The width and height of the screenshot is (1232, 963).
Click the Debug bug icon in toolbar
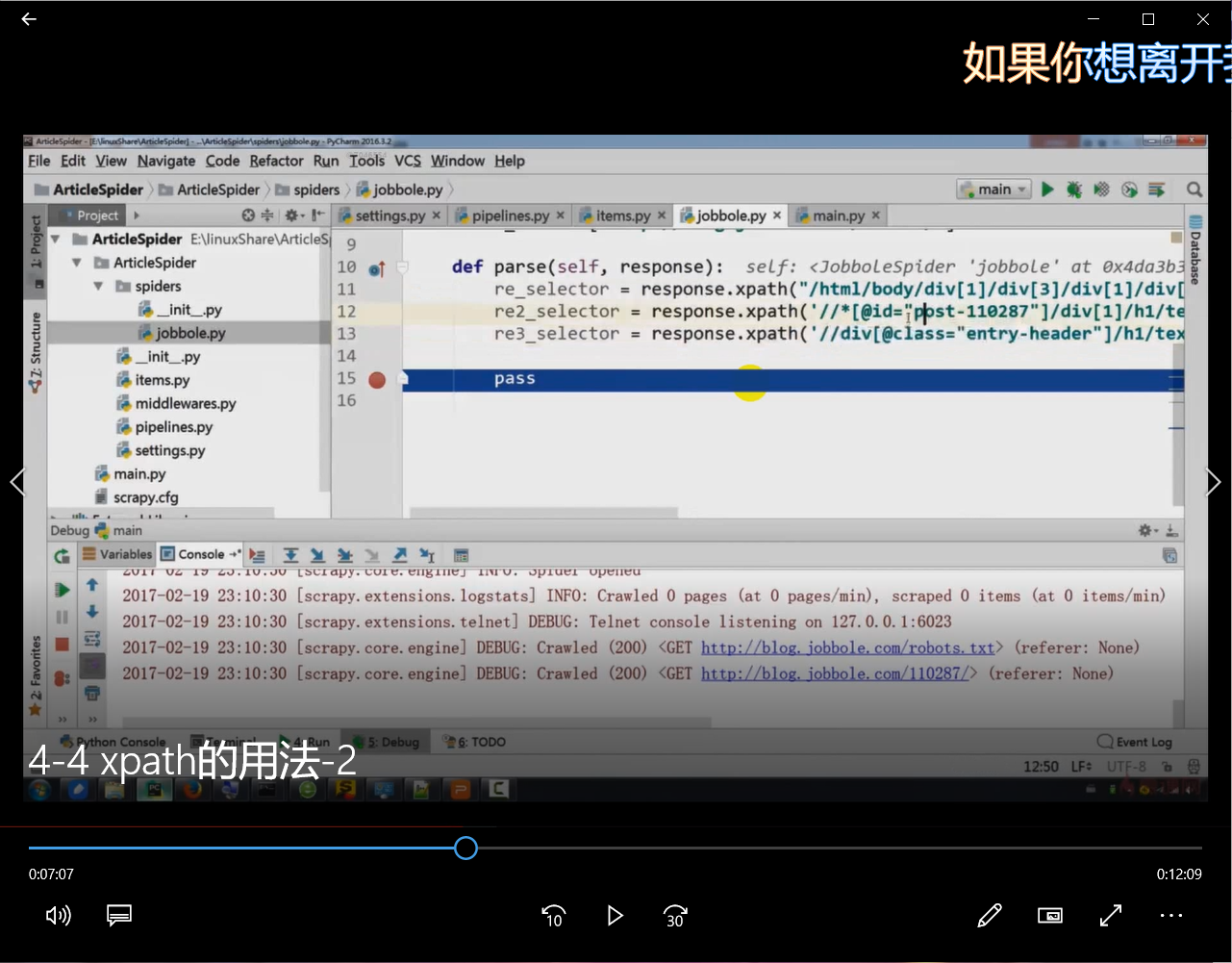1074,190
